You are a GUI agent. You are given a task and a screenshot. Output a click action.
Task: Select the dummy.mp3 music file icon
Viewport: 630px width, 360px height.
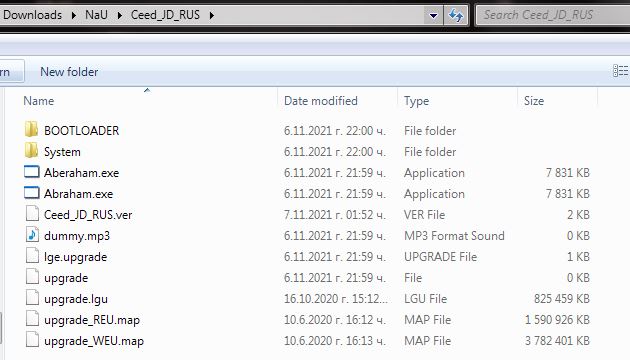tap(32, 235)
